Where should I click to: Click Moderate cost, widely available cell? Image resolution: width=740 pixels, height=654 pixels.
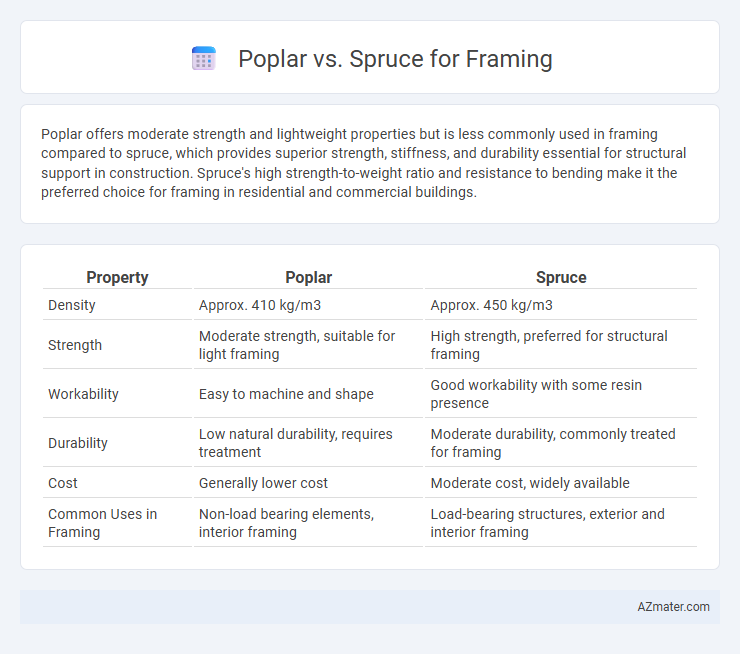pyautogui.click(x=530, y=483)
